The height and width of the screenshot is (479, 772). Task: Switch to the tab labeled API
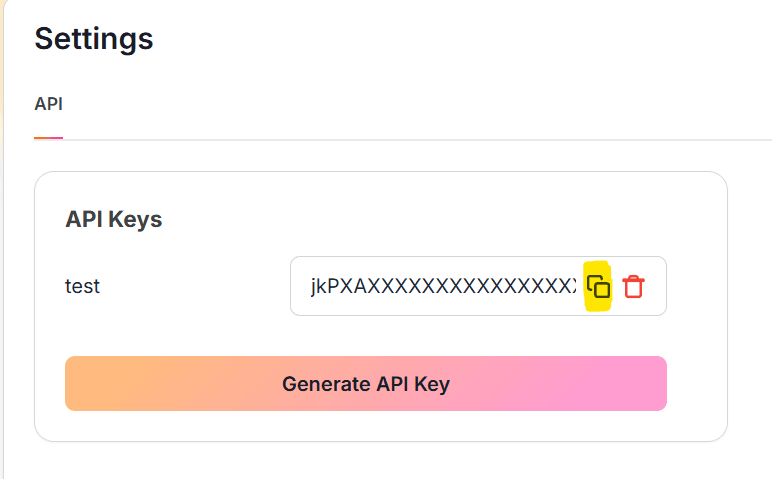(x=48, y=104)
